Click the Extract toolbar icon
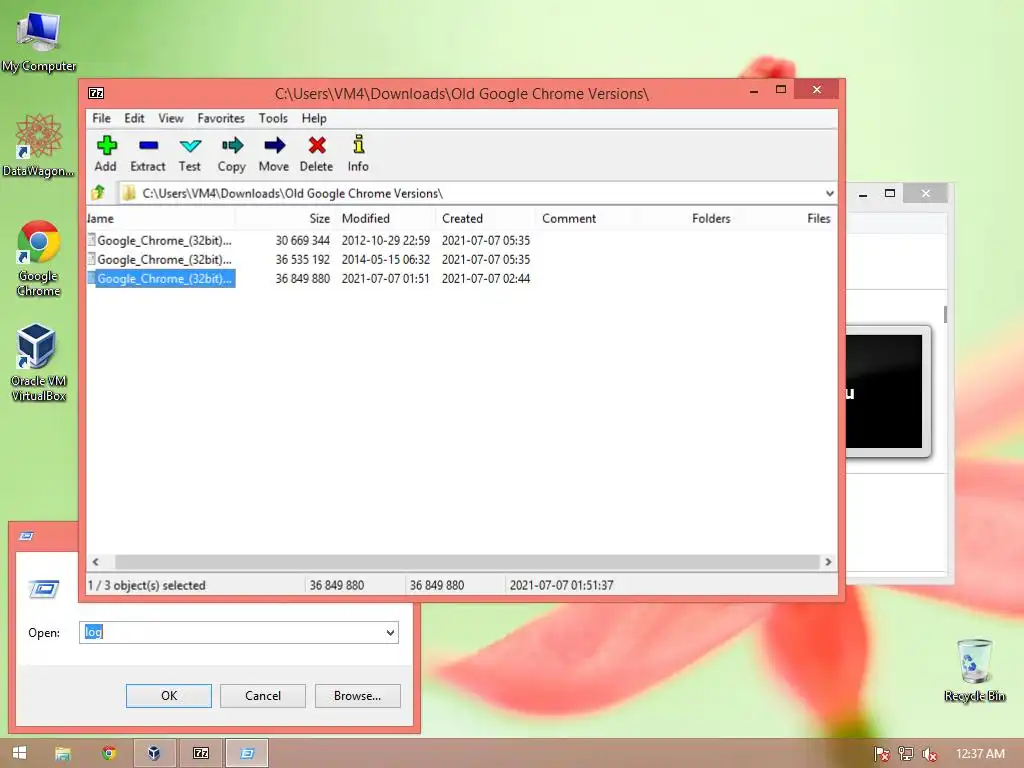Viewport: 1024px width, 768px height. tap(148, 154)
